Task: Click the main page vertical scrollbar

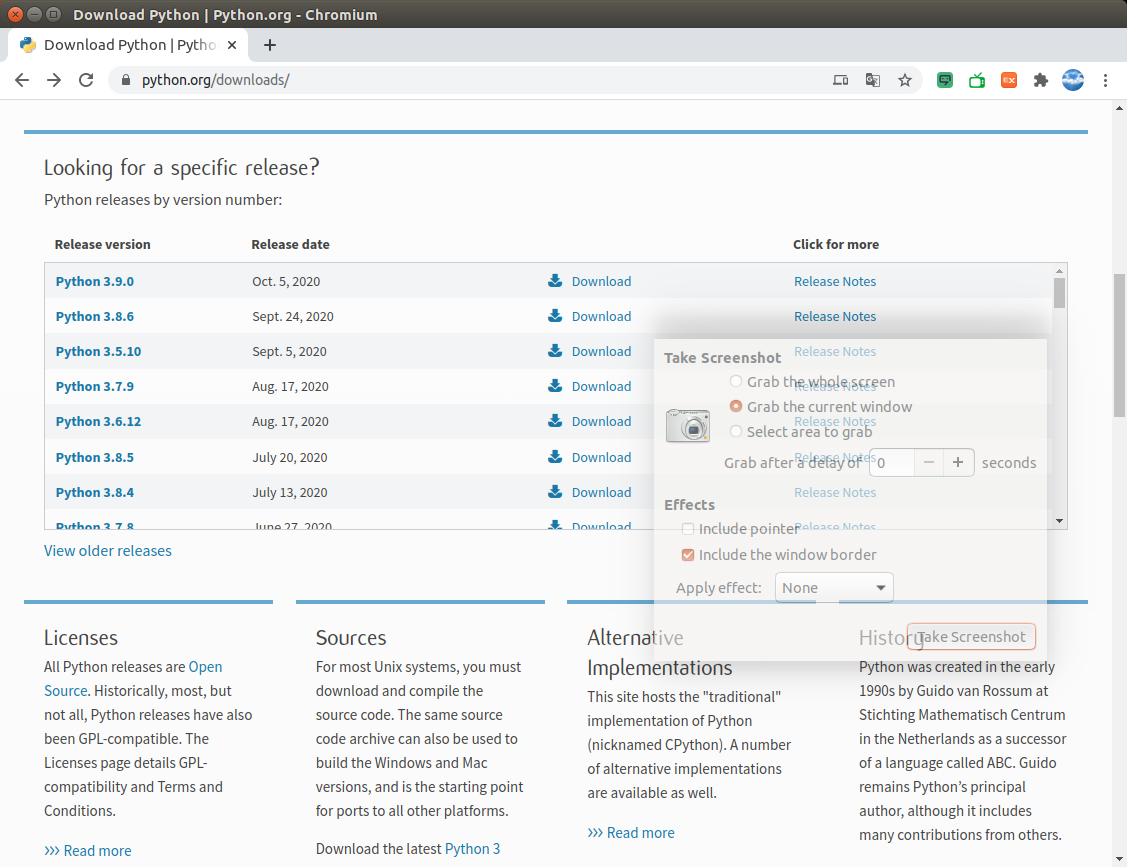Action: [x=1120, y=345]
